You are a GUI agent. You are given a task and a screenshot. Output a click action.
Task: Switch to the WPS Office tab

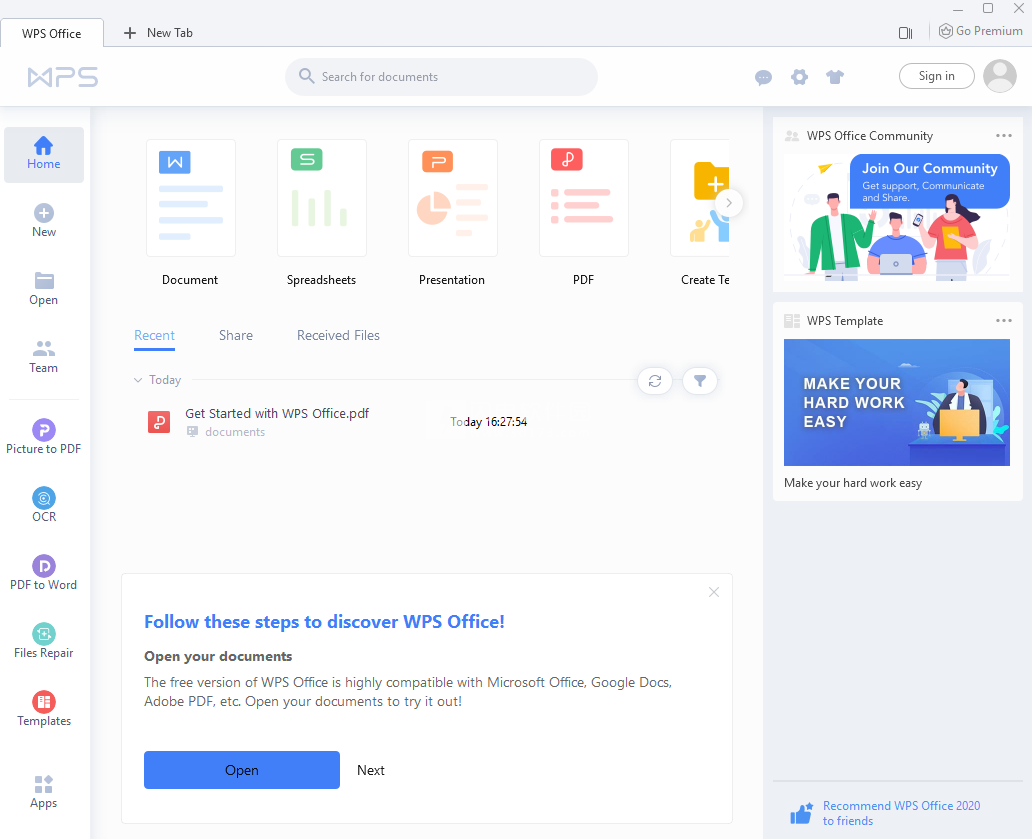pos(51,34)
